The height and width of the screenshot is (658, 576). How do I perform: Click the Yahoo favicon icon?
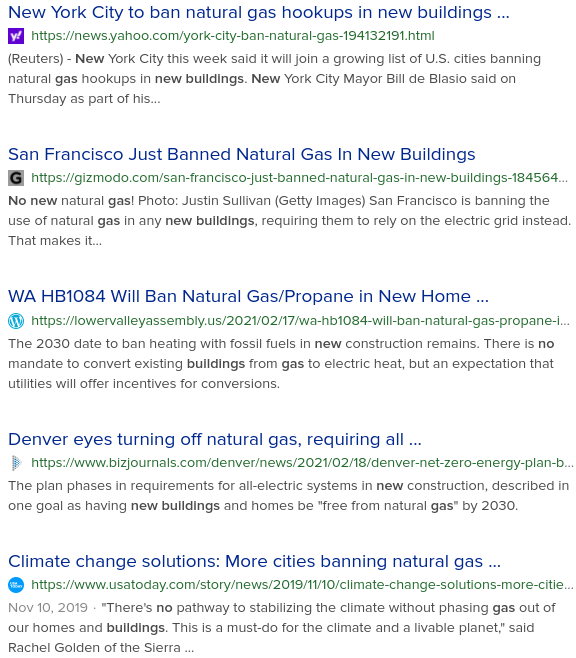[x=16, y=36]
